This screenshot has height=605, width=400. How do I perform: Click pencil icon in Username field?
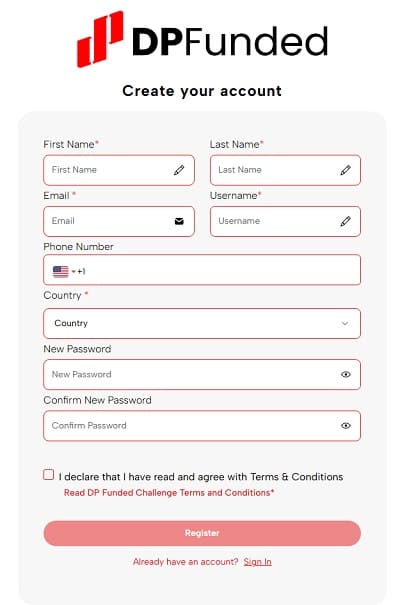[345, 221]
